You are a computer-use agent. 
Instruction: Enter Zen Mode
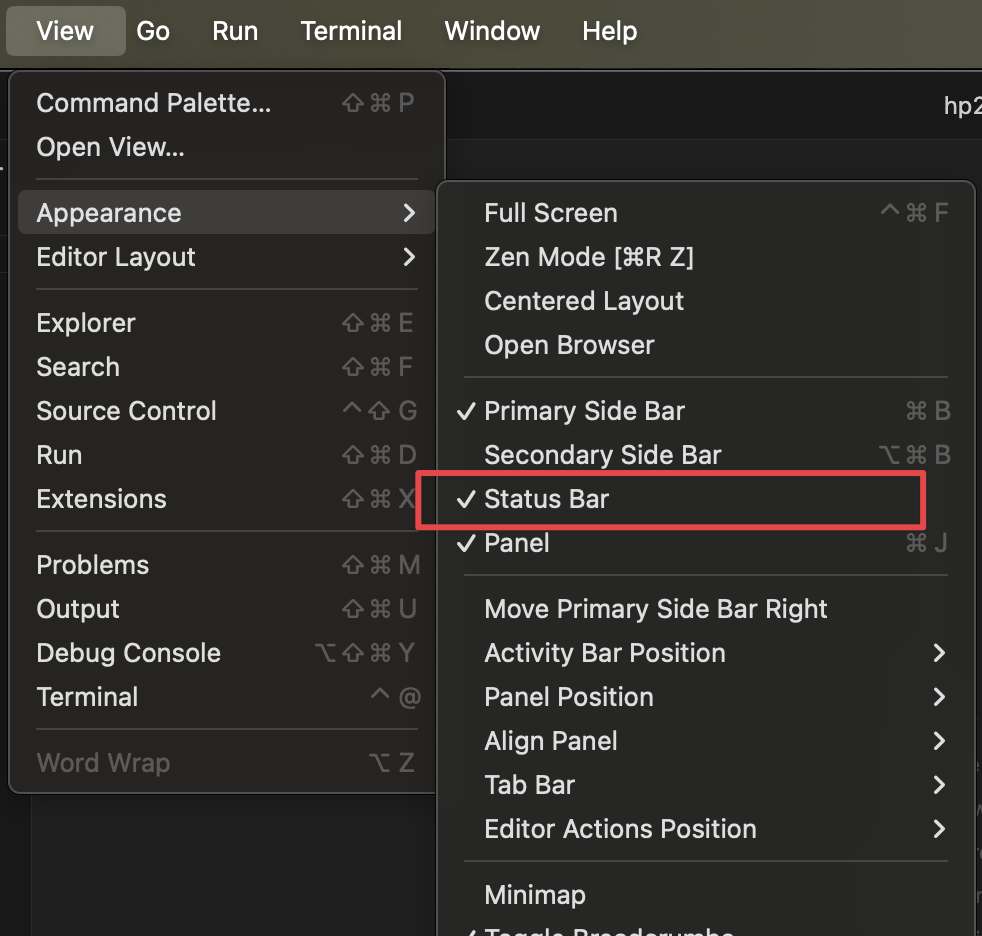click(589, 257)
